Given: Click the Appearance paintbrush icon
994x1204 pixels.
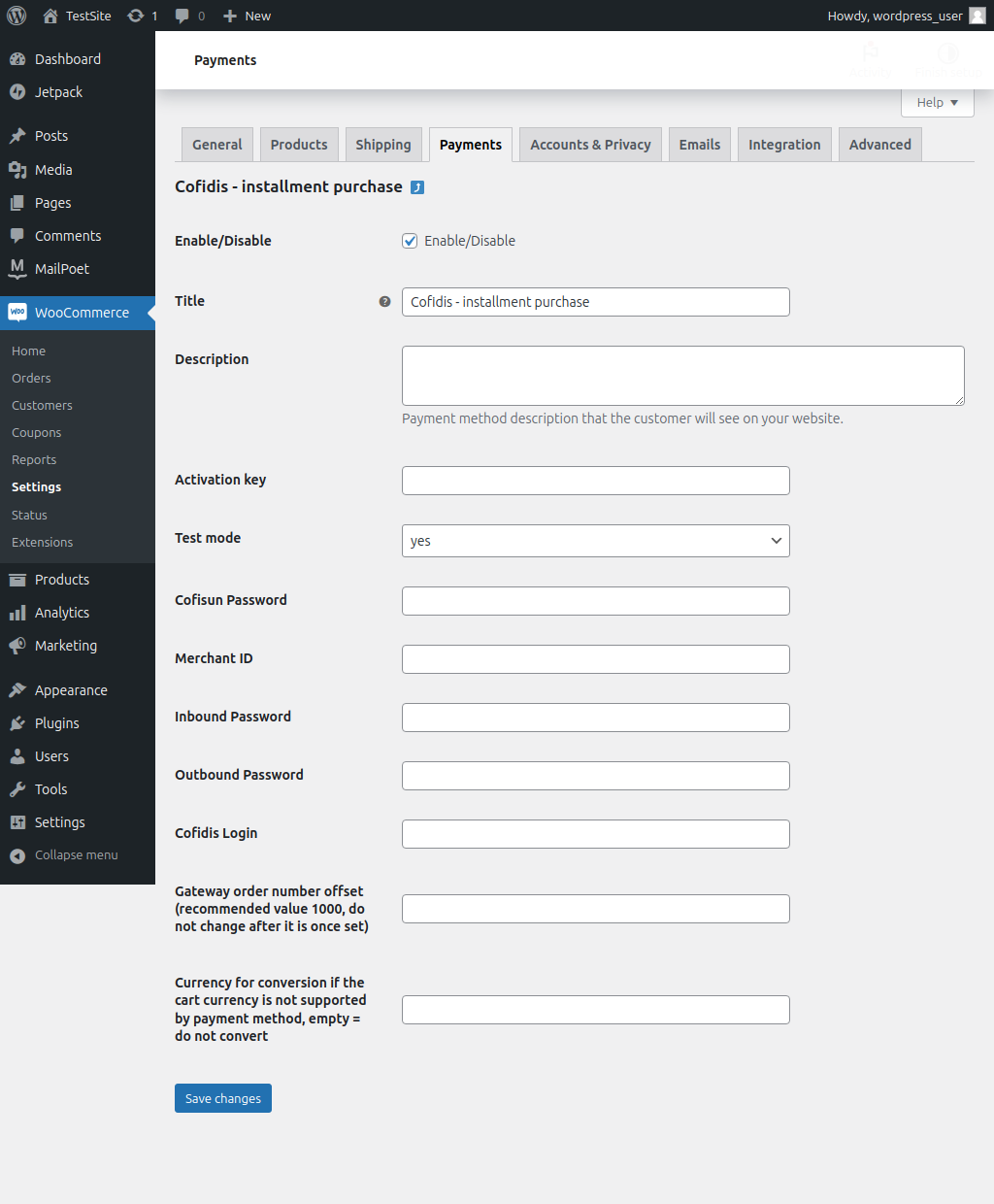Looking at the screenshot, I should click(x=19, y=689).
